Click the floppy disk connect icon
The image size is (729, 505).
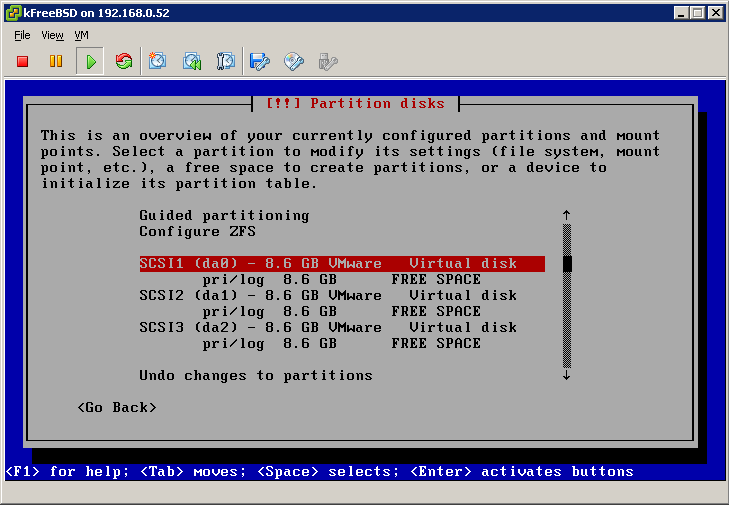259,61
